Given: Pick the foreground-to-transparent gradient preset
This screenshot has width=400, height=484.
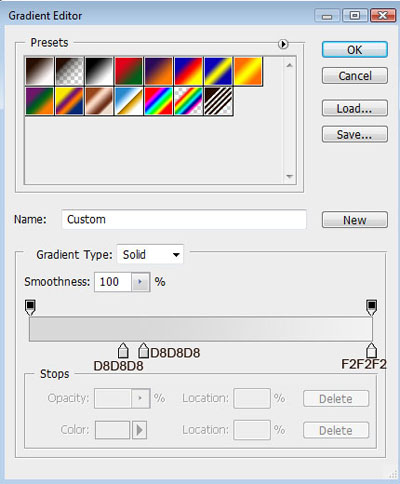Looking at the screenshot, I should [x=69, y=71].
